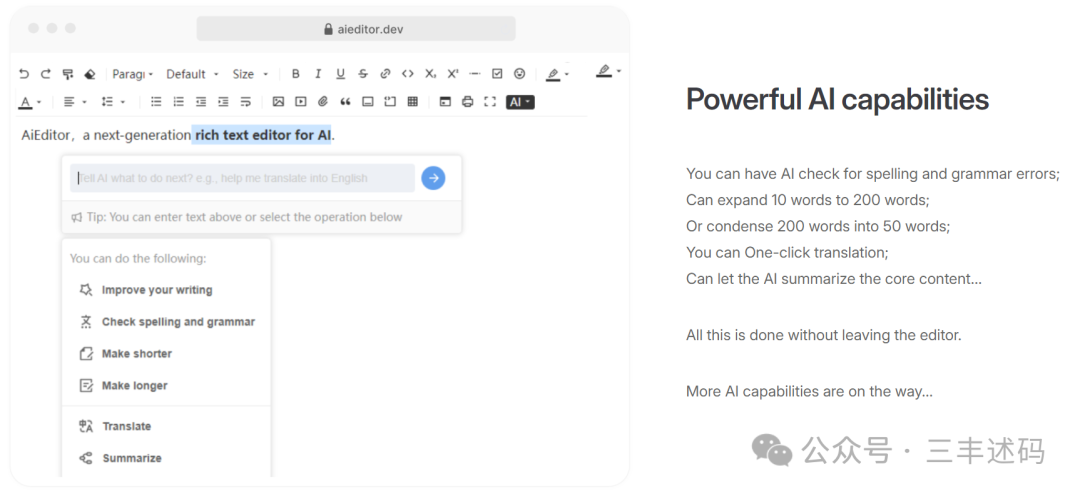The height and width of the screenshot is (494, 1080).
Task: Print the document
Action: pyautogui.click(x=468, y=102)
